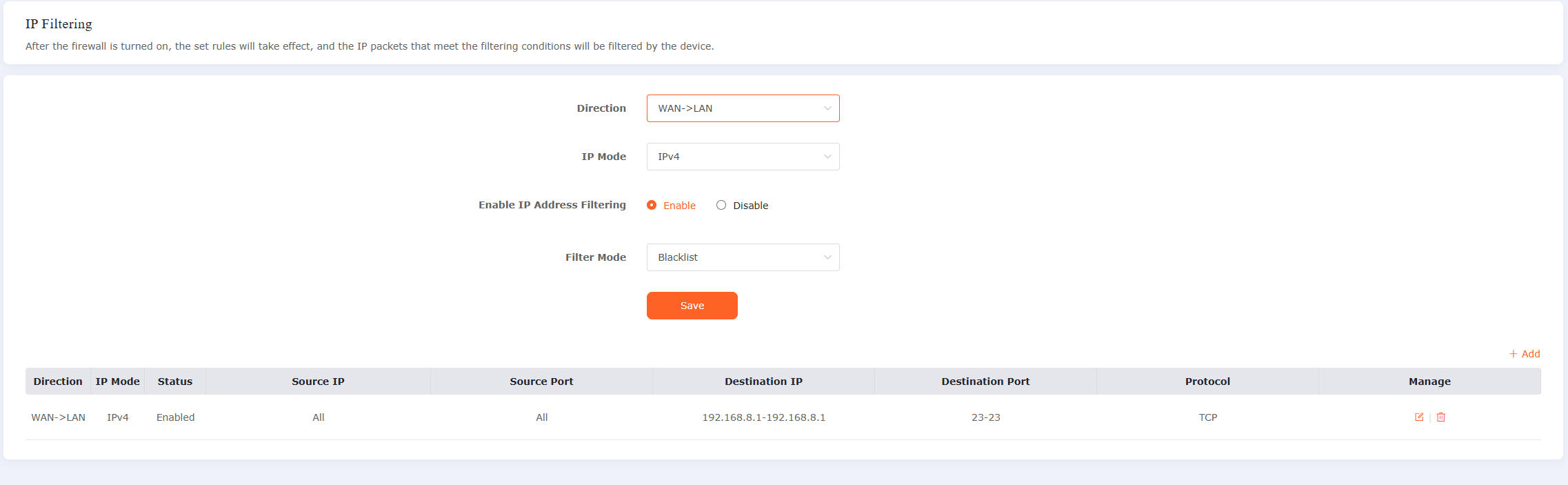The height and width of the screenshot is (485, 1568).
Task: Select the Enable radio button
Action: coord(652,206)
